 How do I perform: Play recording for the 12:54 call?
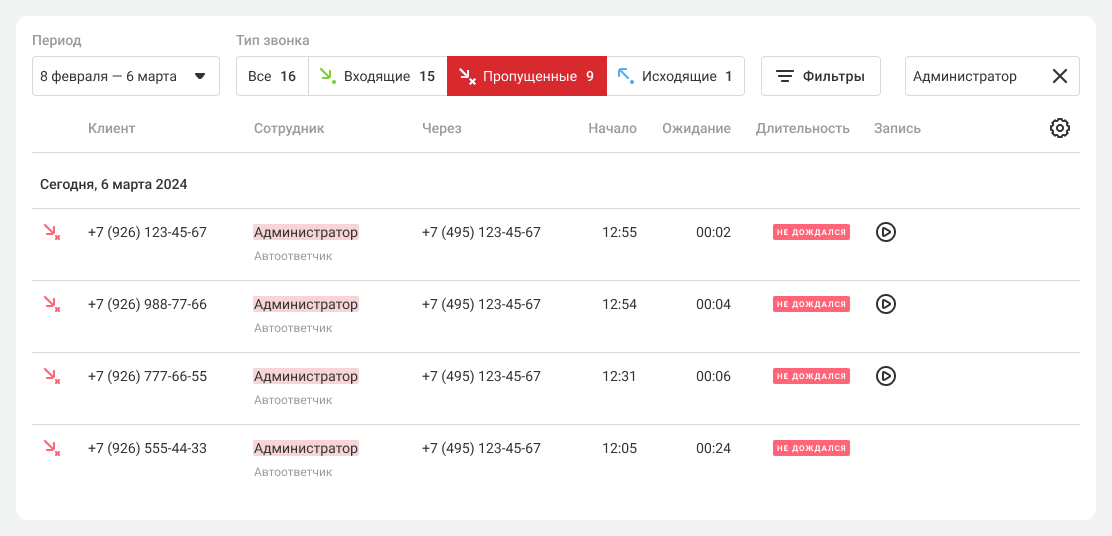885,304
